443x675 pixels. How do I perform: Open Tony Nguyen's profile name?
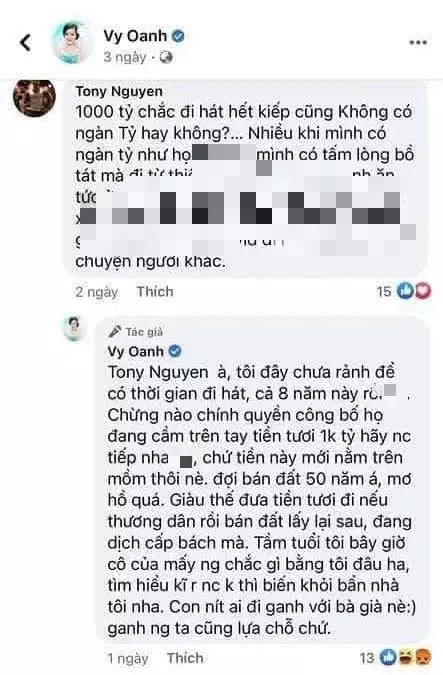point(119,91)
